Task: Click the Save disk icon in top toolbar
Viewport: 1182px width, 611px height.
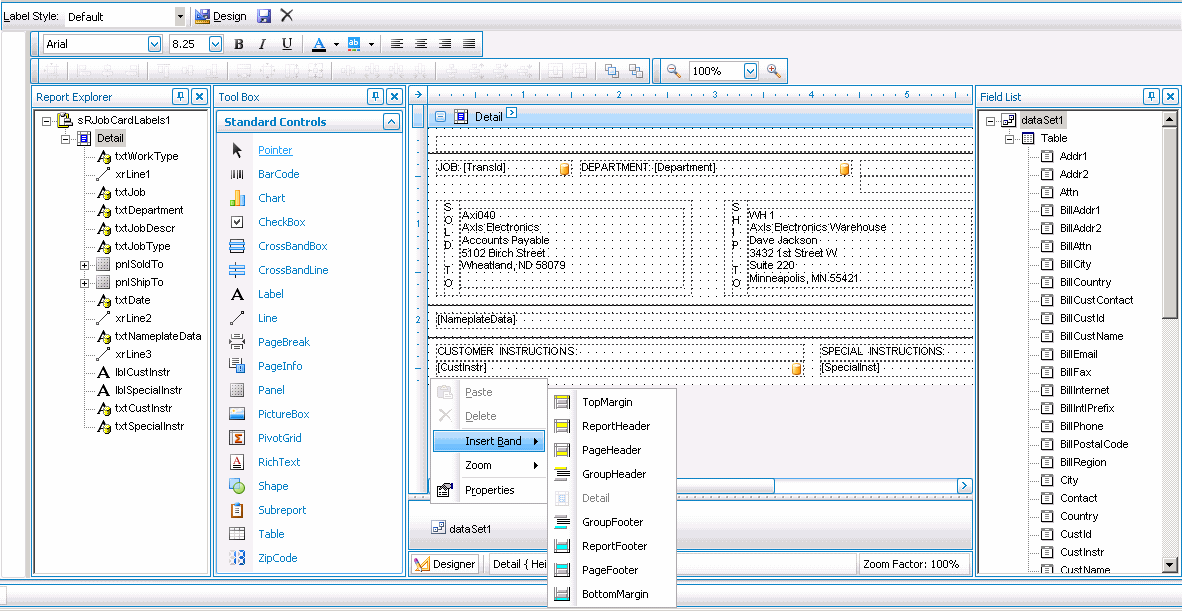Action: (x=264, y=16)
